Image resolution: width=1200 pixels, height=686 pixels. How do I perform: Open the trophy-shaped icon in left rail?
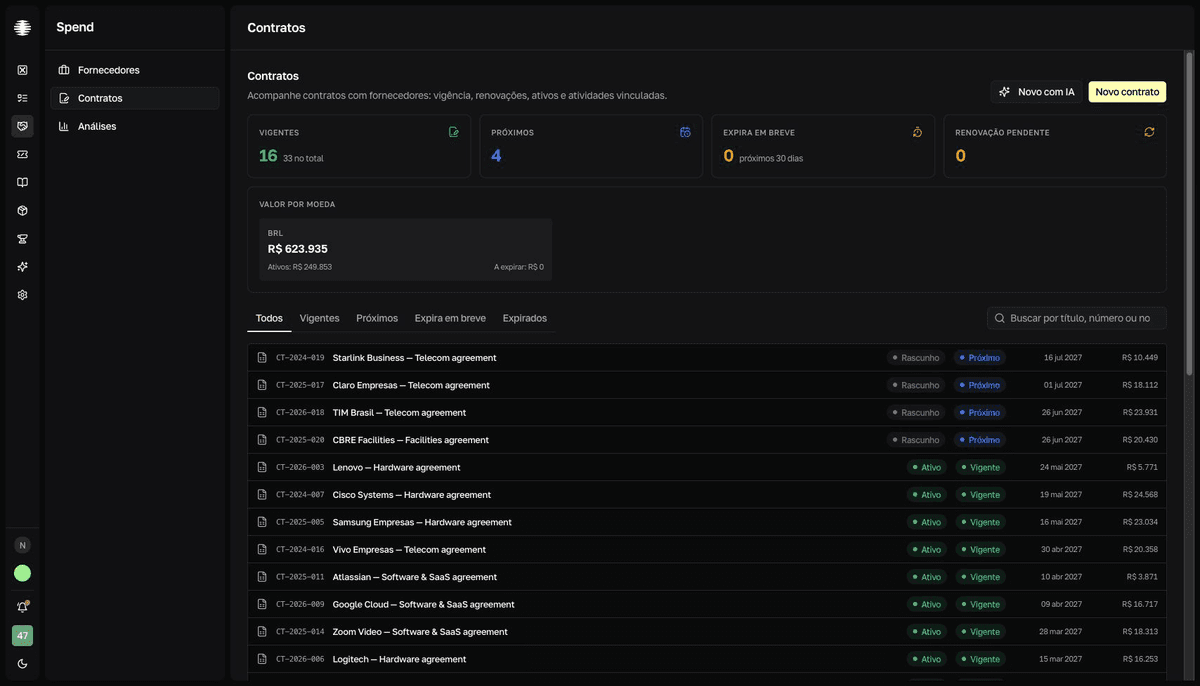point(22,239)
